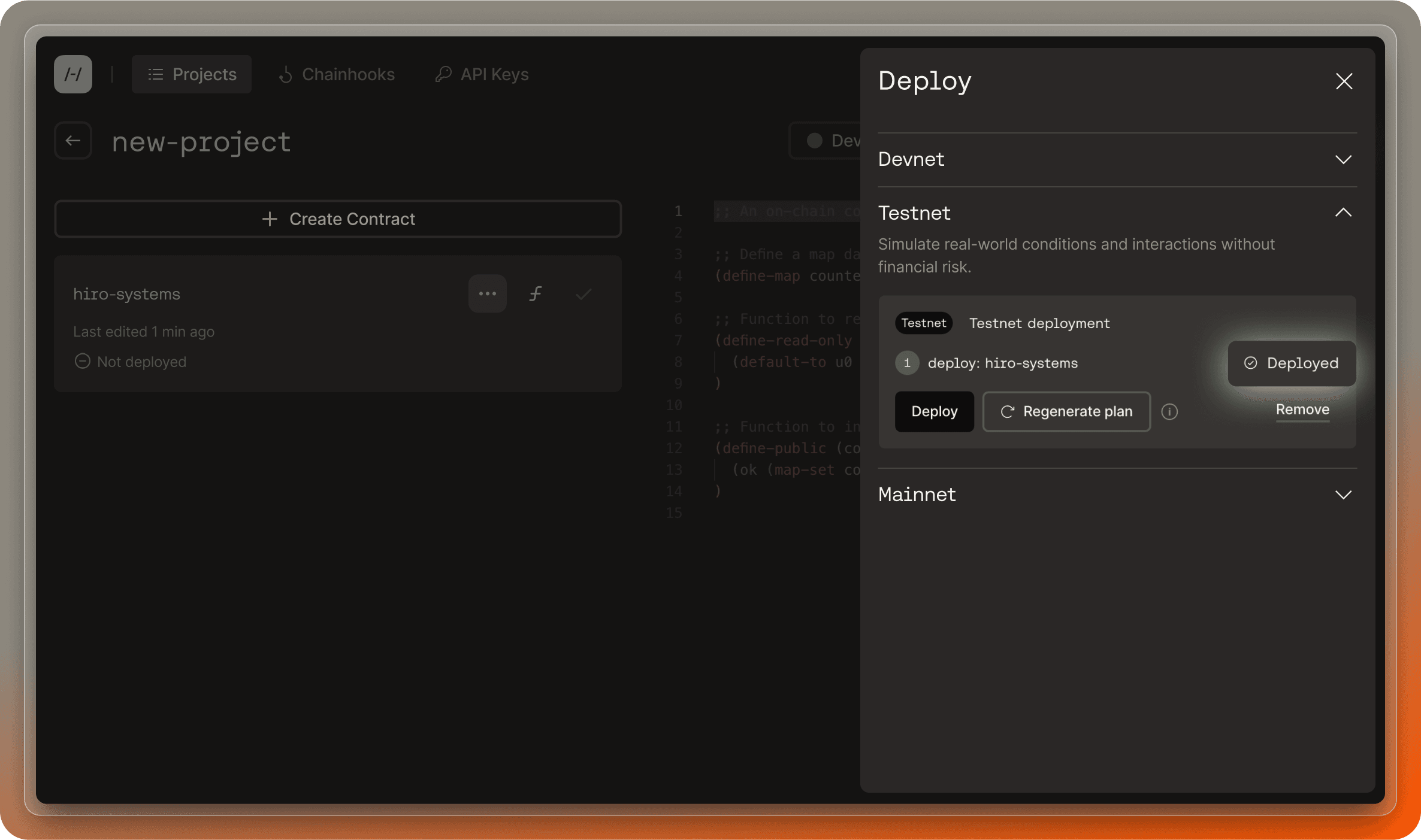
Task: Click the Remove link
Action: point(1302,410)
